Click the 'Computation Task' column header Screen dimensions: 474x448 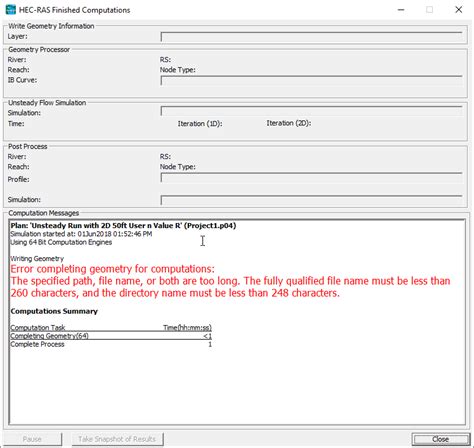coord(38,328)
